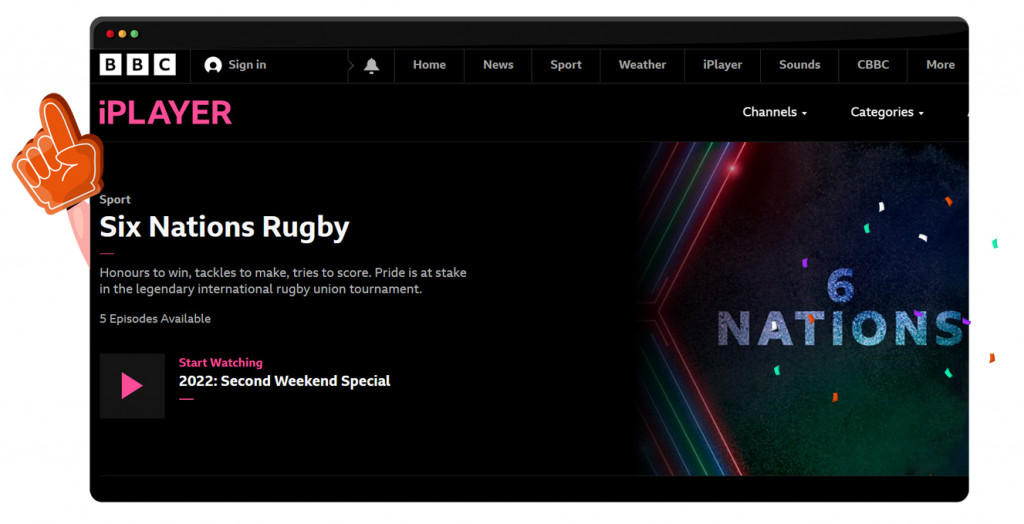This screenshot has height=524, width=1024.
Task: Play the Second Weekend Special episode
Action: [x=132, y=385]
